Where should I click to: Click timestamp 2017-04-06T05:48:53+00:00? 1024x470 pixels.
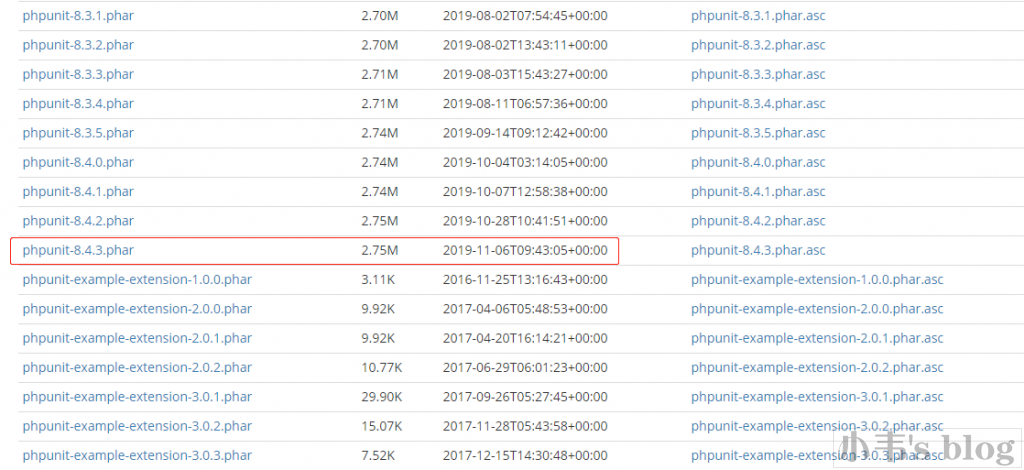coord(525,309)
